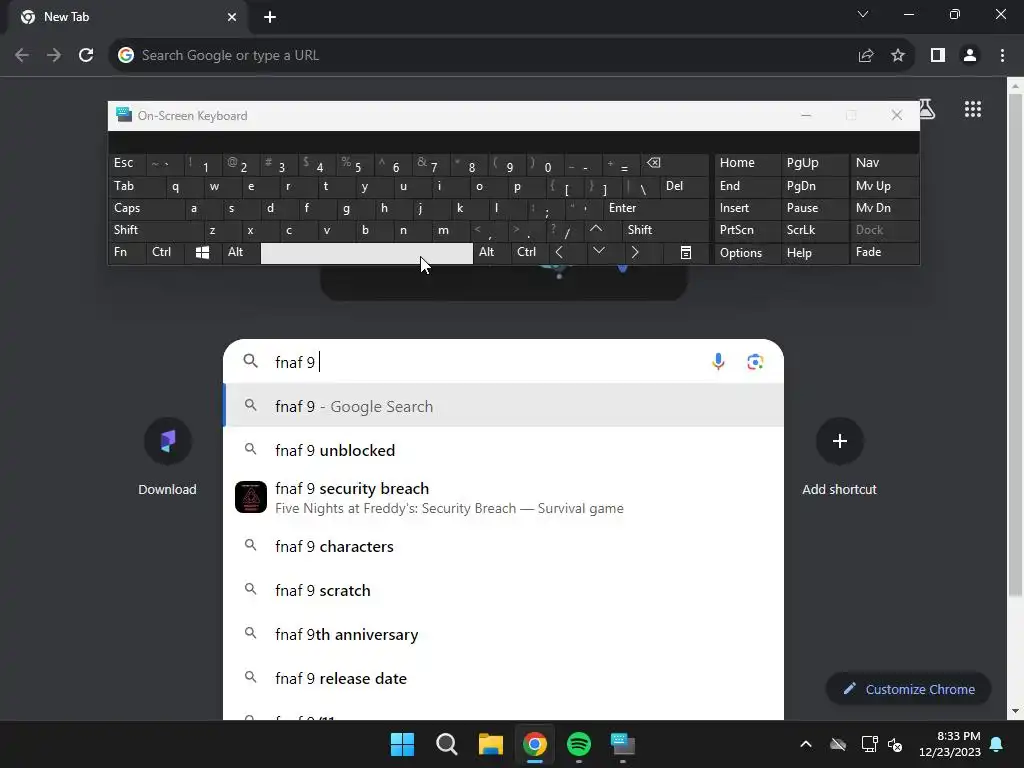
Task: Click backspace key on On-Screen Keyboard
Action: (x=675, y=163)
